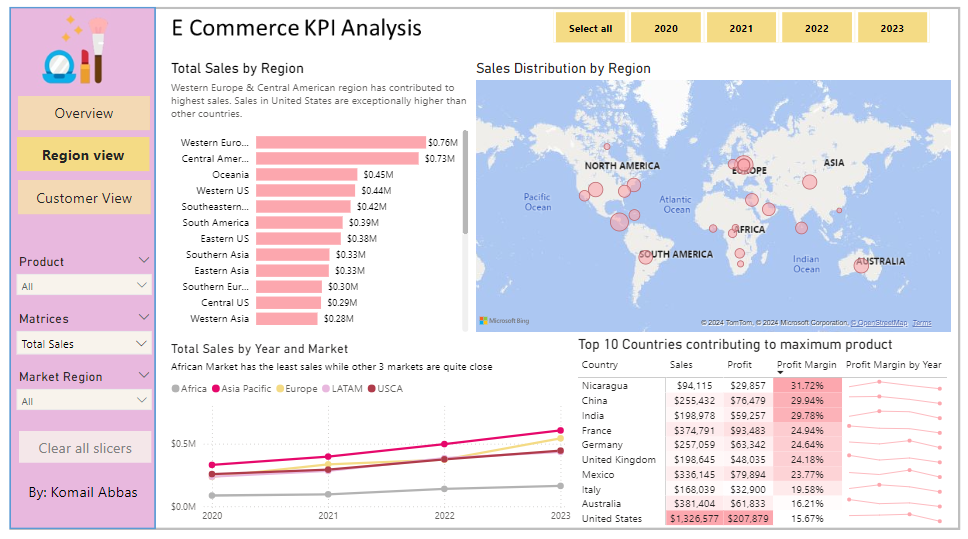Click the Microsoft Bing logo on map

(504, 321)
